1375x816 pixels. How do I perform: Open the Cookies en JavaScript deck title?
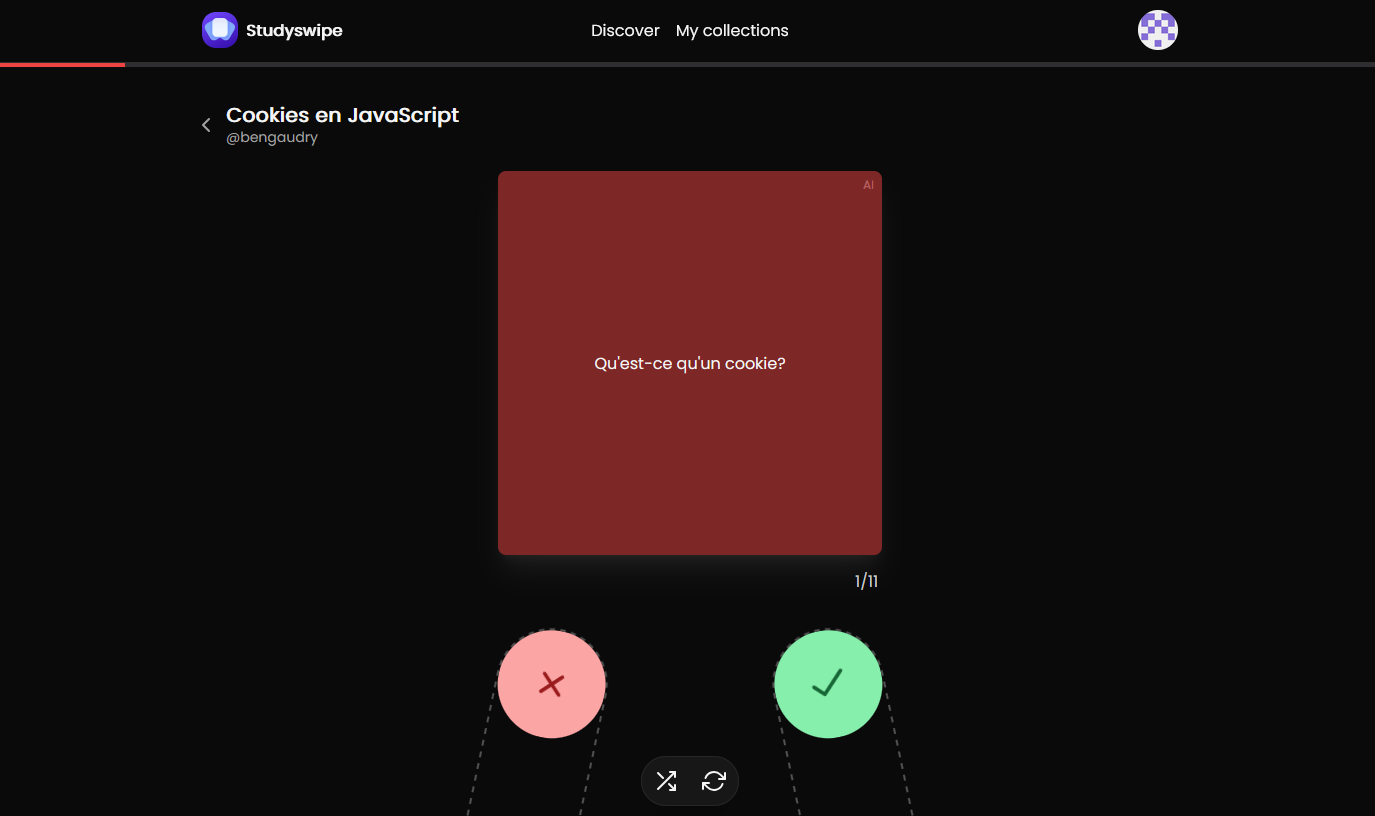[x=343, y=115]
